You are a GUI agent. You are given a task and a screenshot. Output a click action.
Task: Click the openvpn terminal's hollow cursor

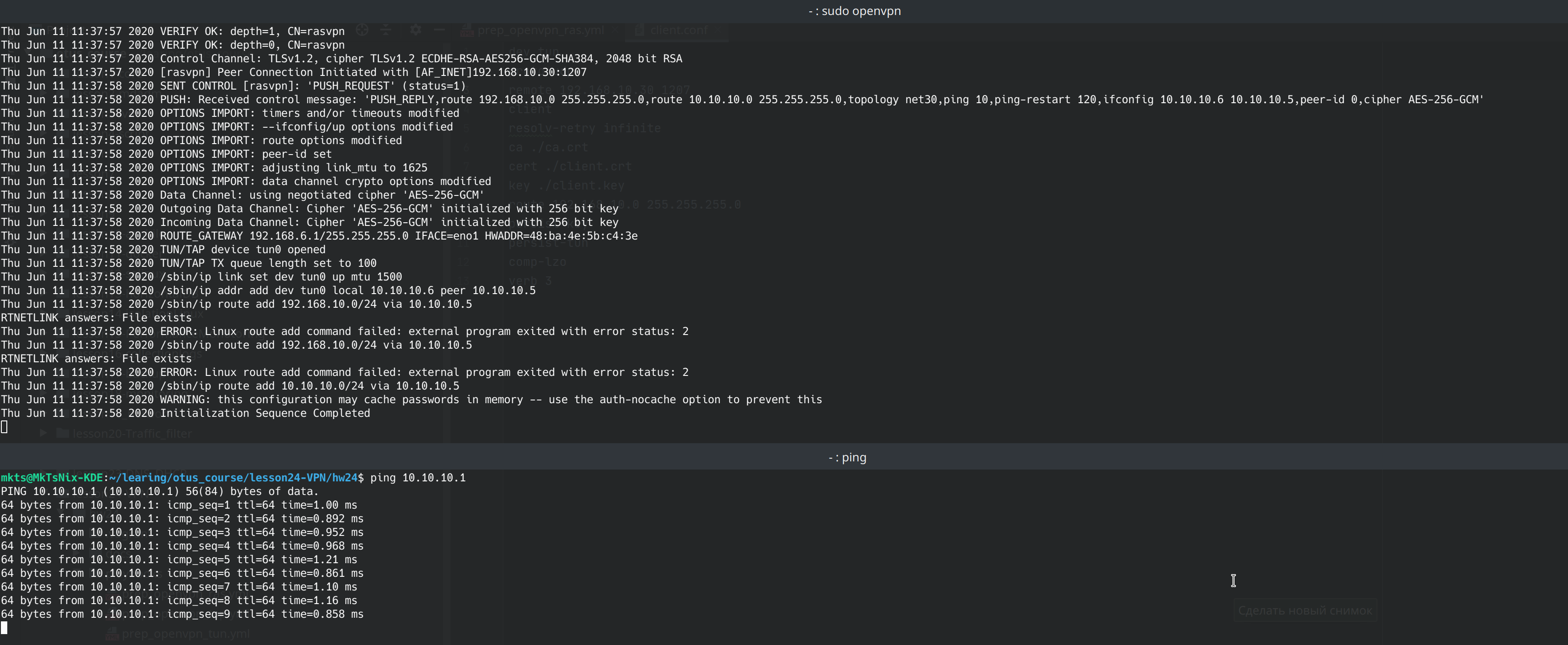pyautogui.click(x=4, y=426)
